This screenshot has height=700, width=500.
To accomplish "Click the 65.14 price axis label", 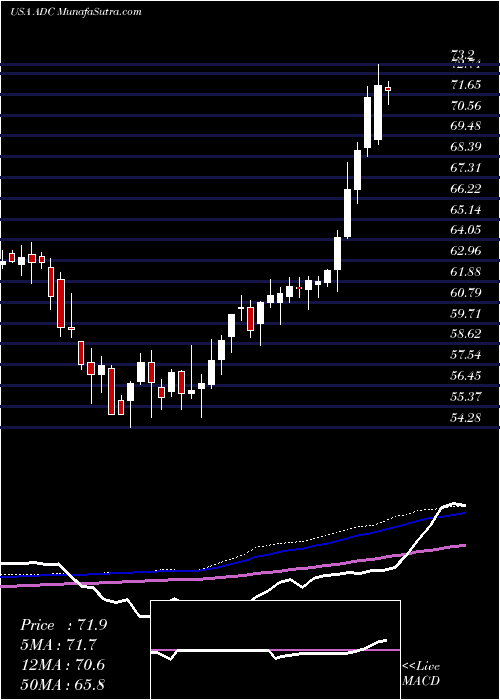I will 466,209.
